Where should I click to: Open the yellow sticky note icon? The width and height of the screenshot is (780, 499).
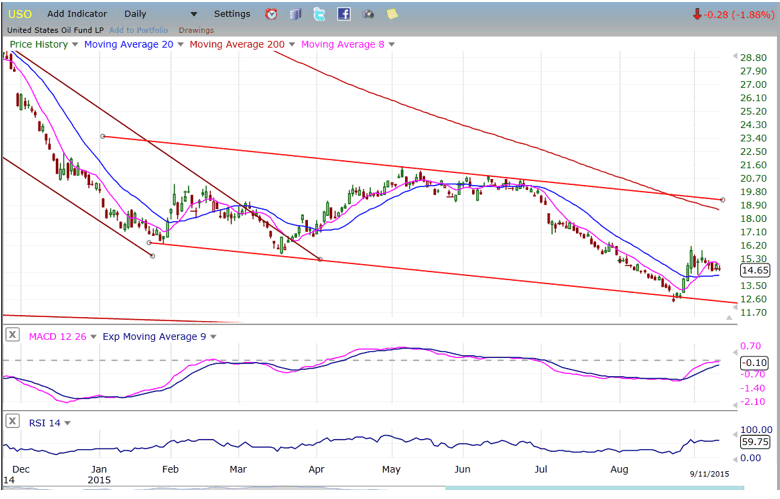[x=391, y=14]
